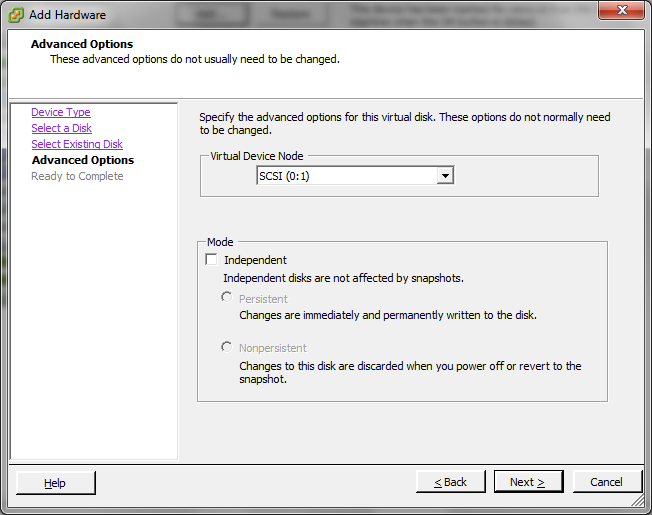Click the 'Specify the advanced options for this virtual disk' text
The image size is (652, 515).
(405, 123)
